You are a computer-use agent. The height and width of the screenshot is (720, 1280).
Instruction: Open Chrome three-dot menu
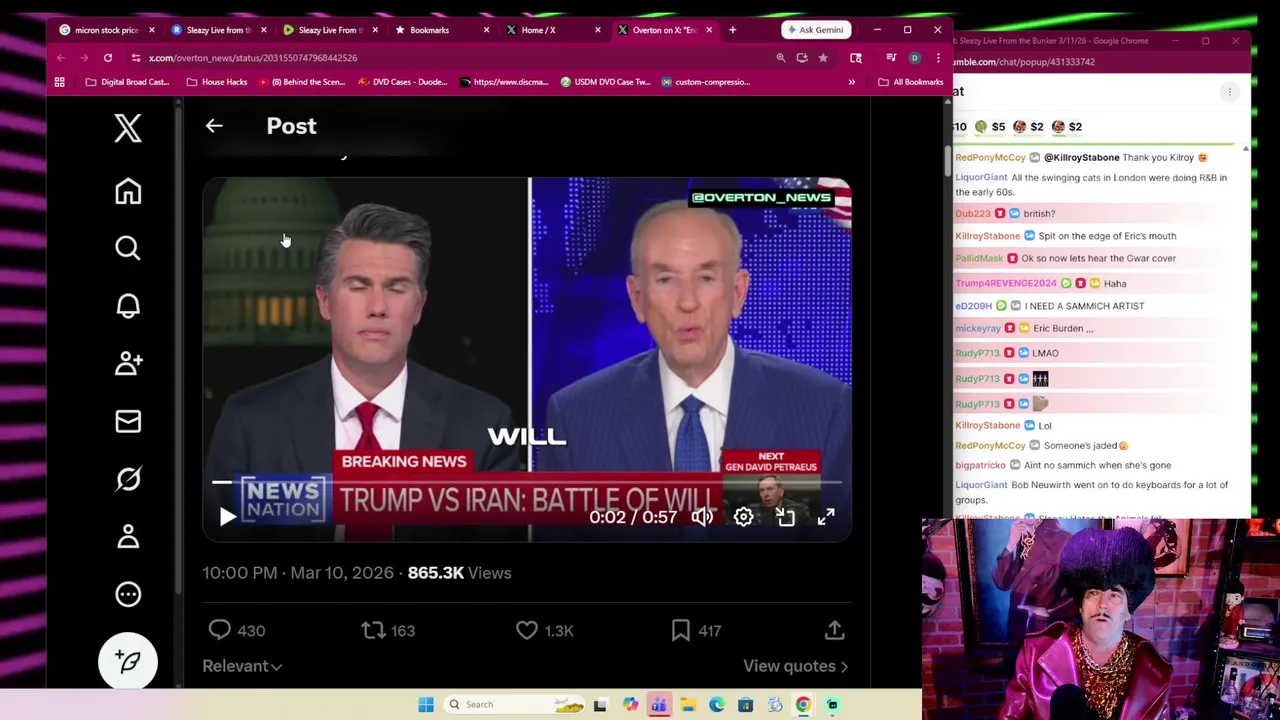pyautogui.click(x=937, y=58)
